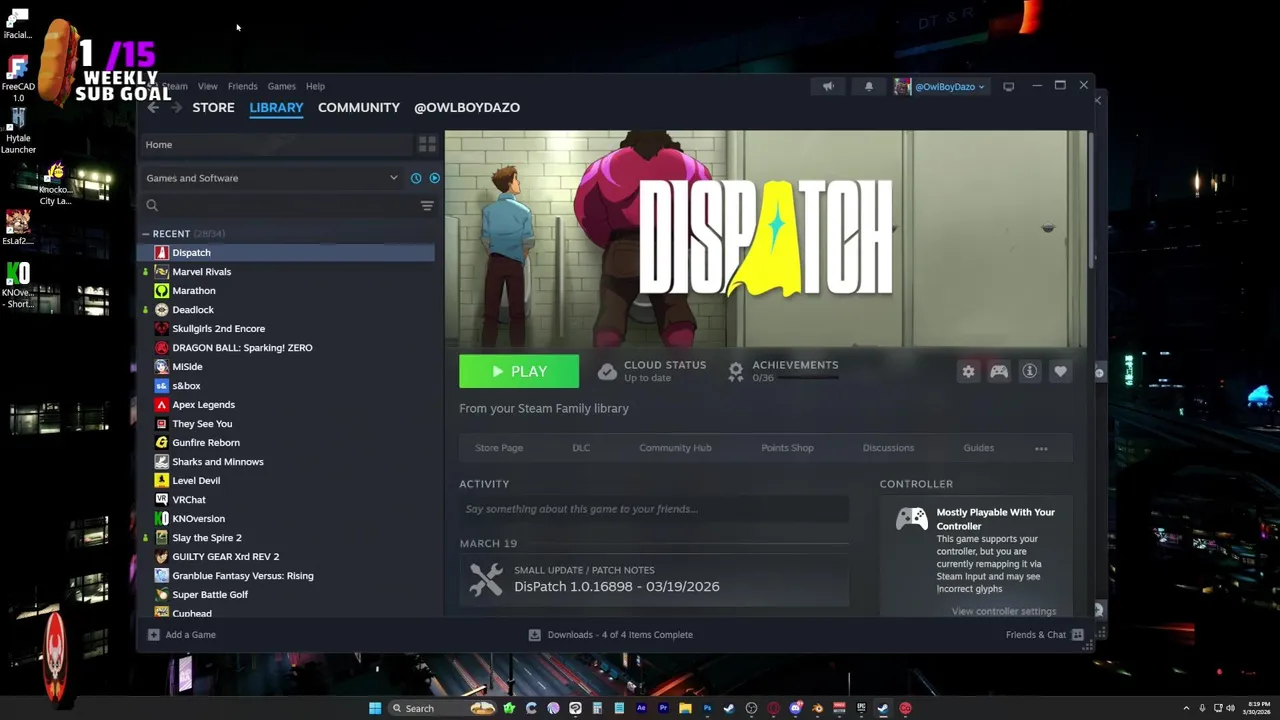Launch Premiere Pro from the taskbar
Screen dimensions: 1280x720
(x=663, y=708)
